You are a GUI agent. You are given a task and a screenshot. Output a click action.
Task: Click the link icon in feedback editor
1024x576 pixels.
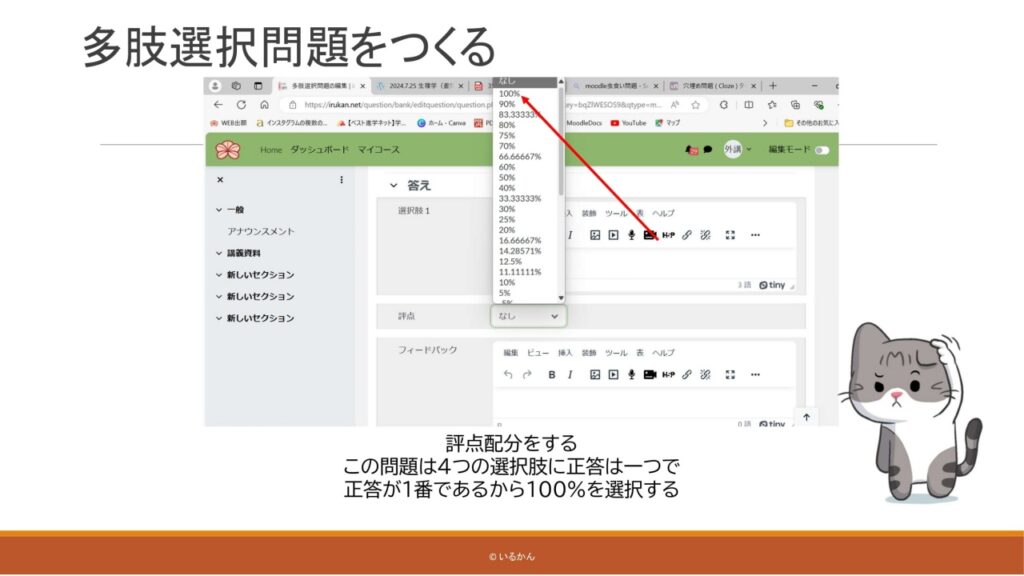687,375
